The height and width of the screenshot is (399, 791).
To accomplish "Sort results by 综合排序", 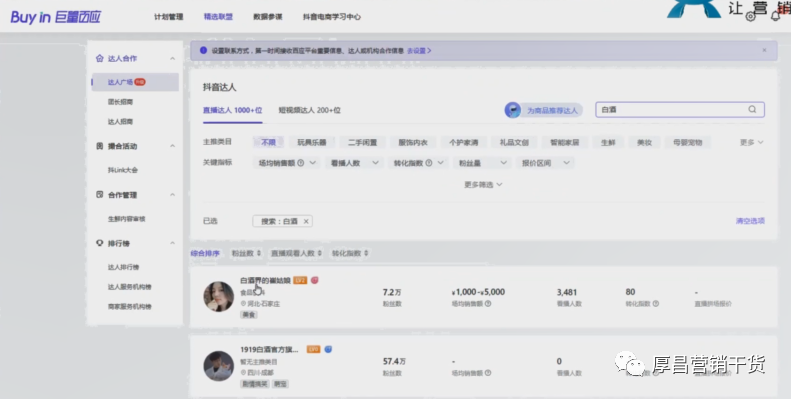I will [205, 253].
